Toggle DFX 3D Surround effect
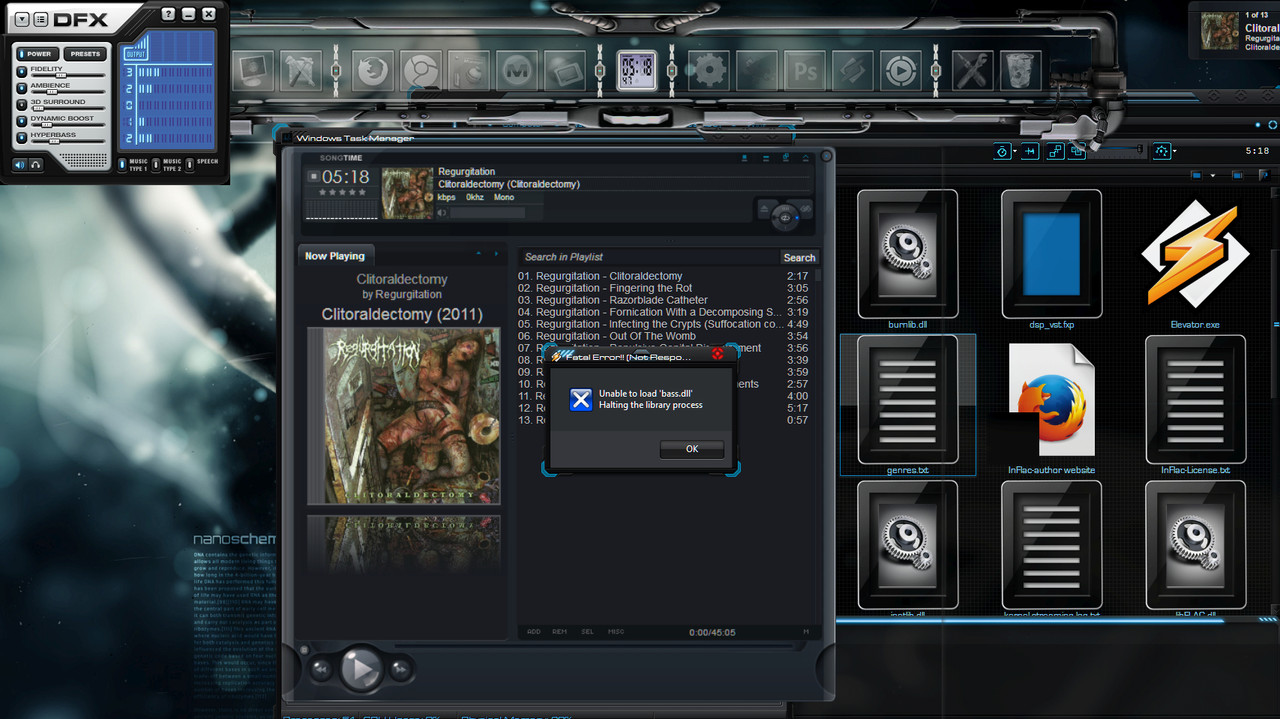This screenshot has height=719, width=1280. [x=22, y=103]
